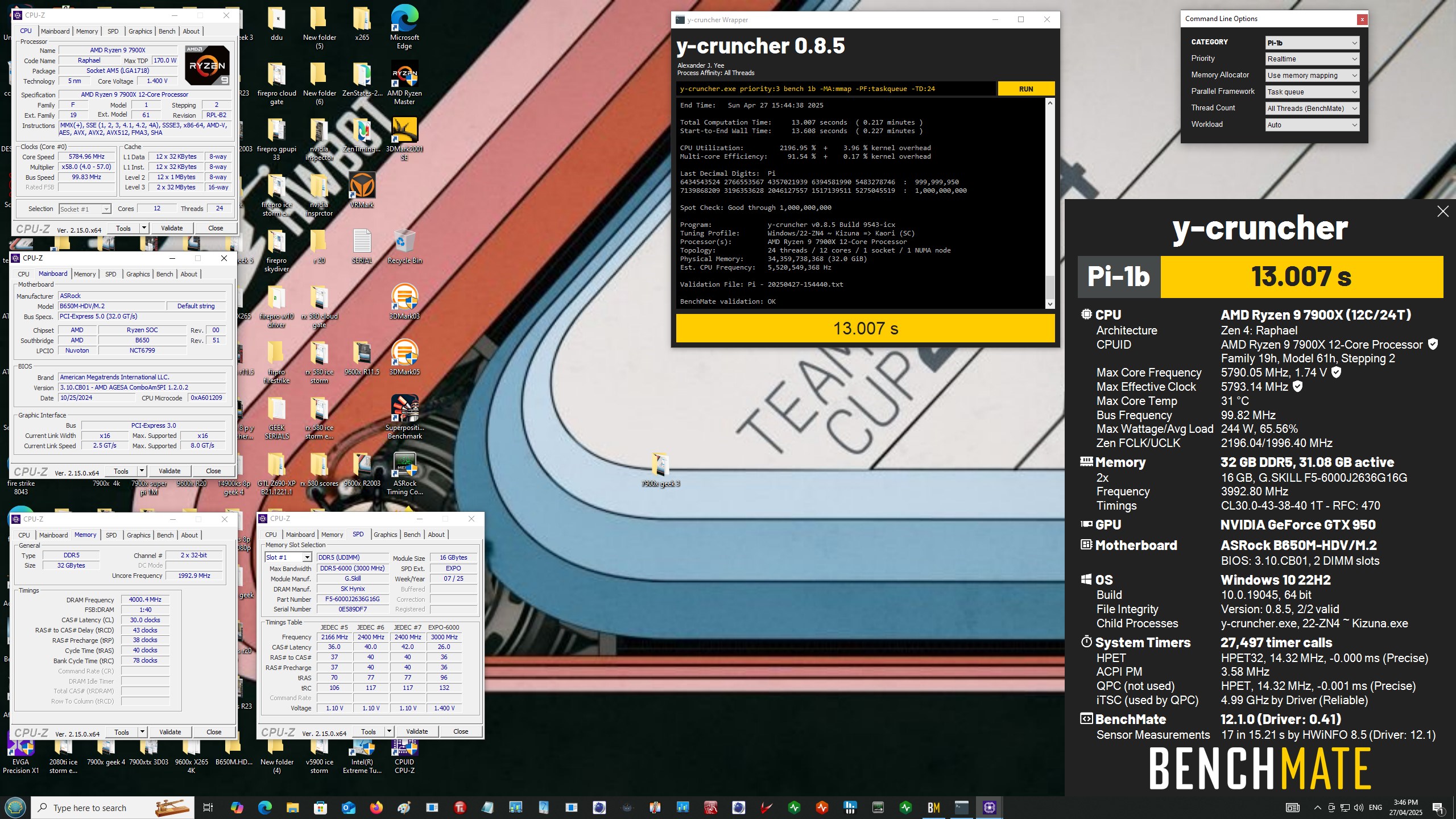This screenshot has width=1456, height=819.
Task: Open Tools dropdown arrow in CPU-Z SPD window
Action: [x=389, y=731]
